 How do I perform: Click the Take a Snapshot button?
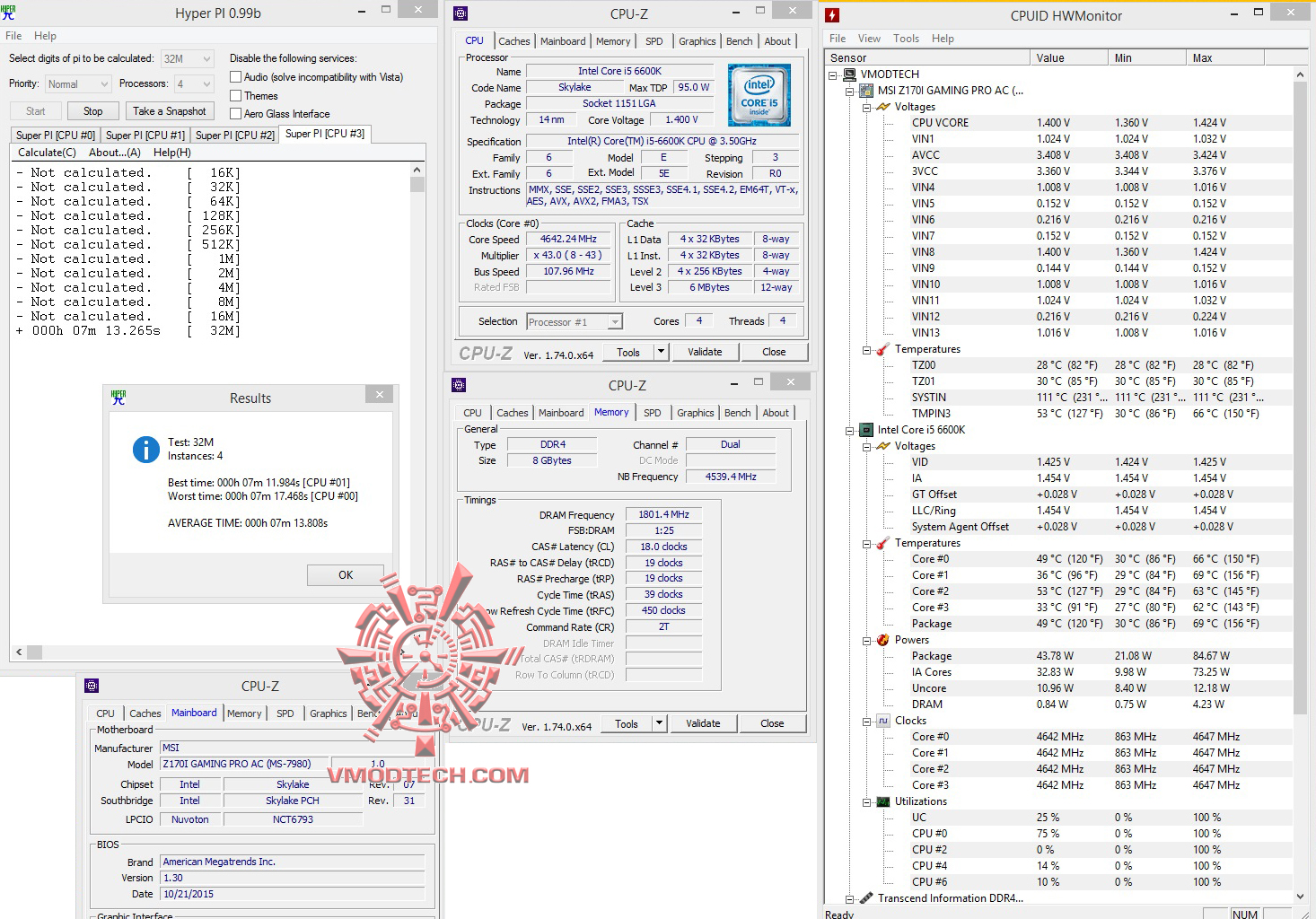click(x=170, y=111)
